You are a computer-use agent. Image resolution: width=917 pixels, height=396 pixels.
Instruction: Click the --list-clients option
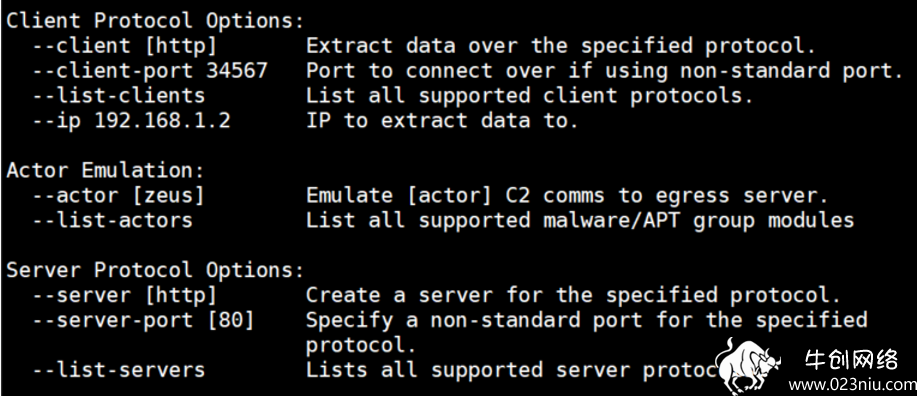tap(119, 95)
